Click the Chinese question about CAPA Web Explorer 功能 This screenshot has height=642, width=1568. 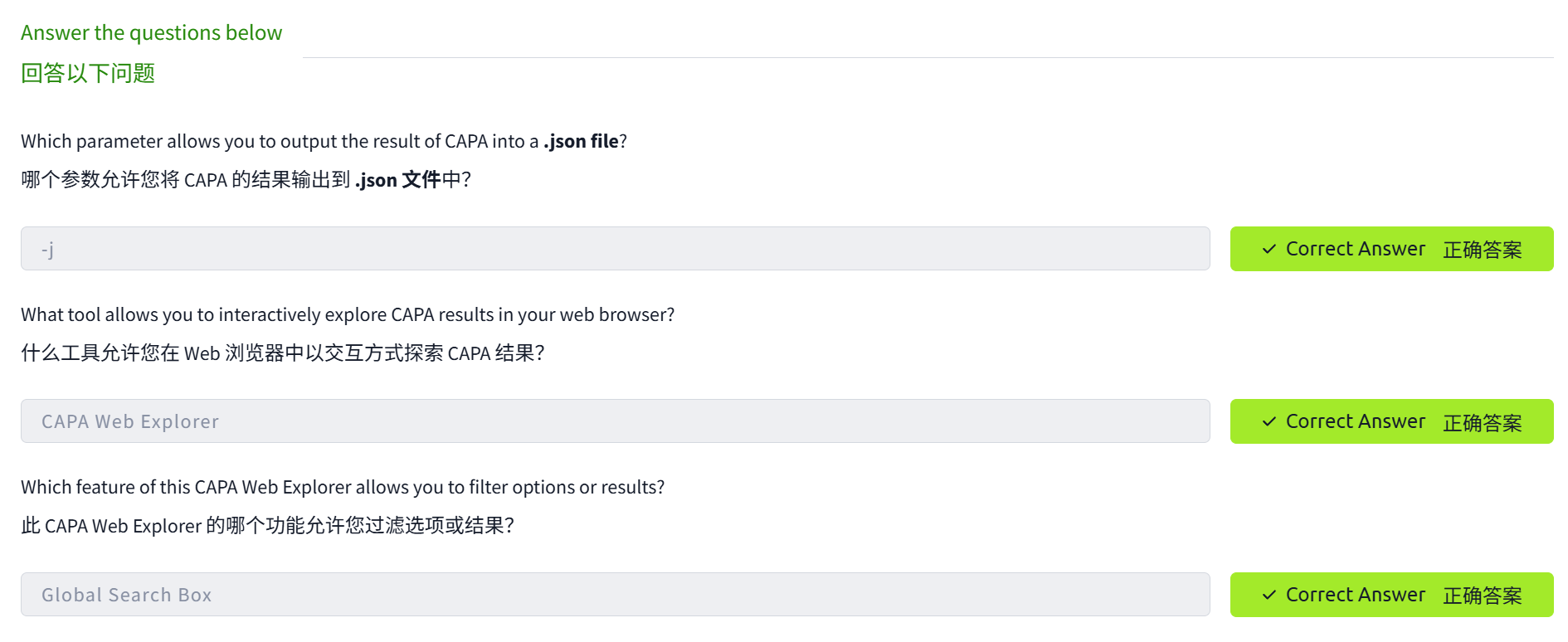(x=267, y=526)
